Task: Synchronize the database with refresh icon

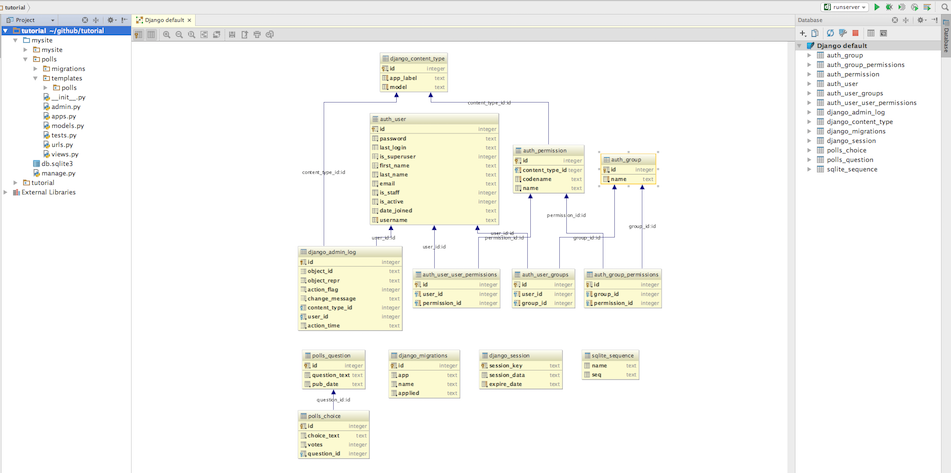Action: click(x=830, y=33)
